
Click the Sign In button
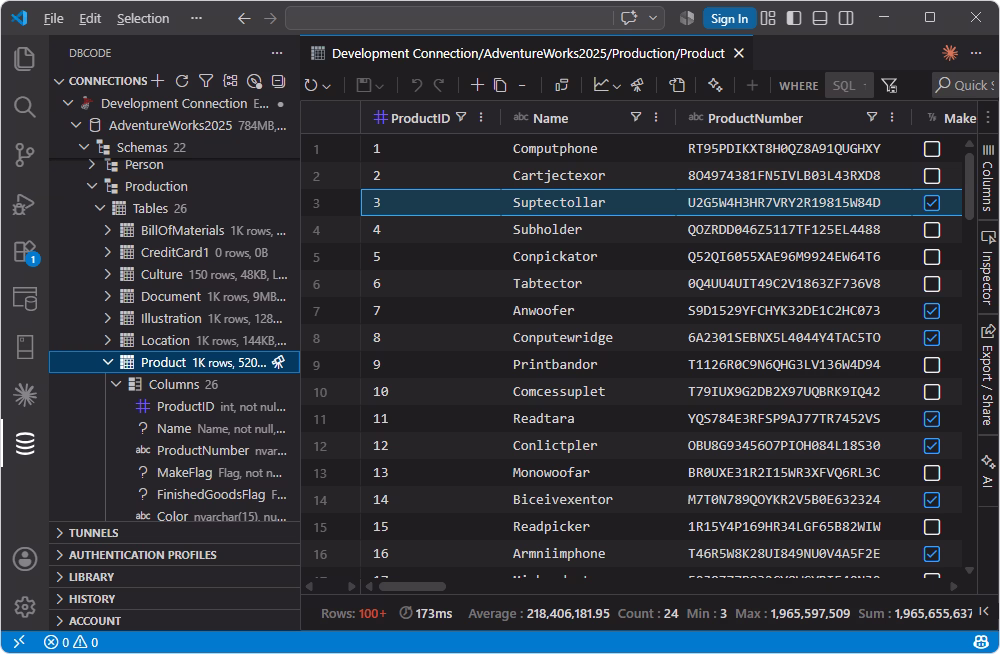click(729, 19)
